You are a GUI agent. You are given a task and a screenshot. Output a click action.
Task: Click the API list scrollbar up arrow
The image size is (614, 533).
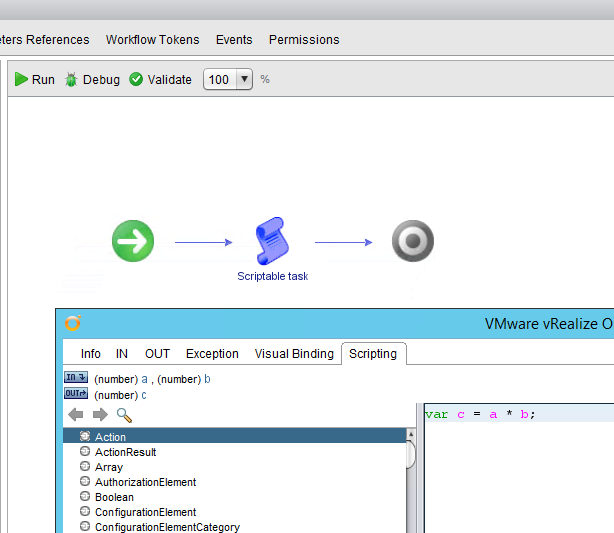click(411, 434)
